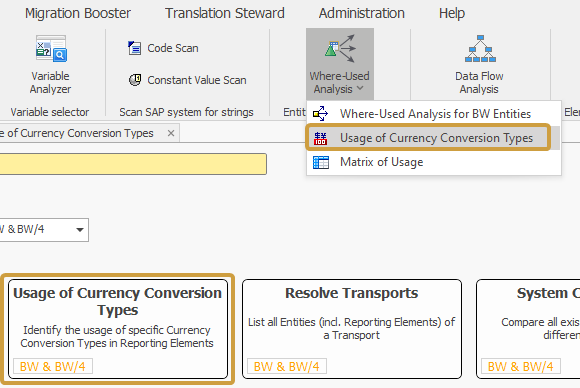
Task: Click the description 'Identify the usage of specific Currency'
Action: 117,330
